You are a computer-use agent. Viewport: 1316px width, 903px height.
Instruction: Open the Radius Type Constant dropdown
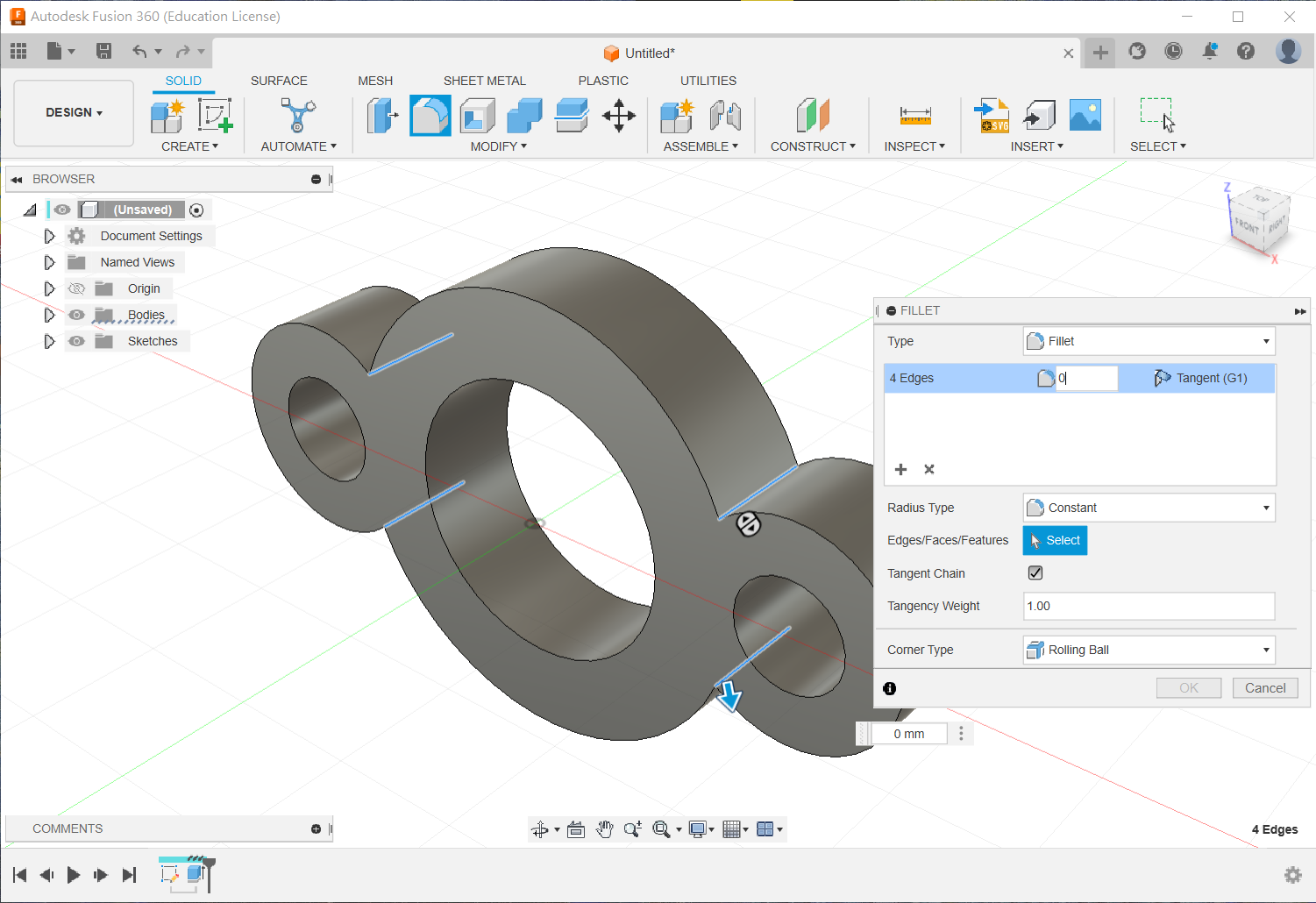click(1149, 508)
